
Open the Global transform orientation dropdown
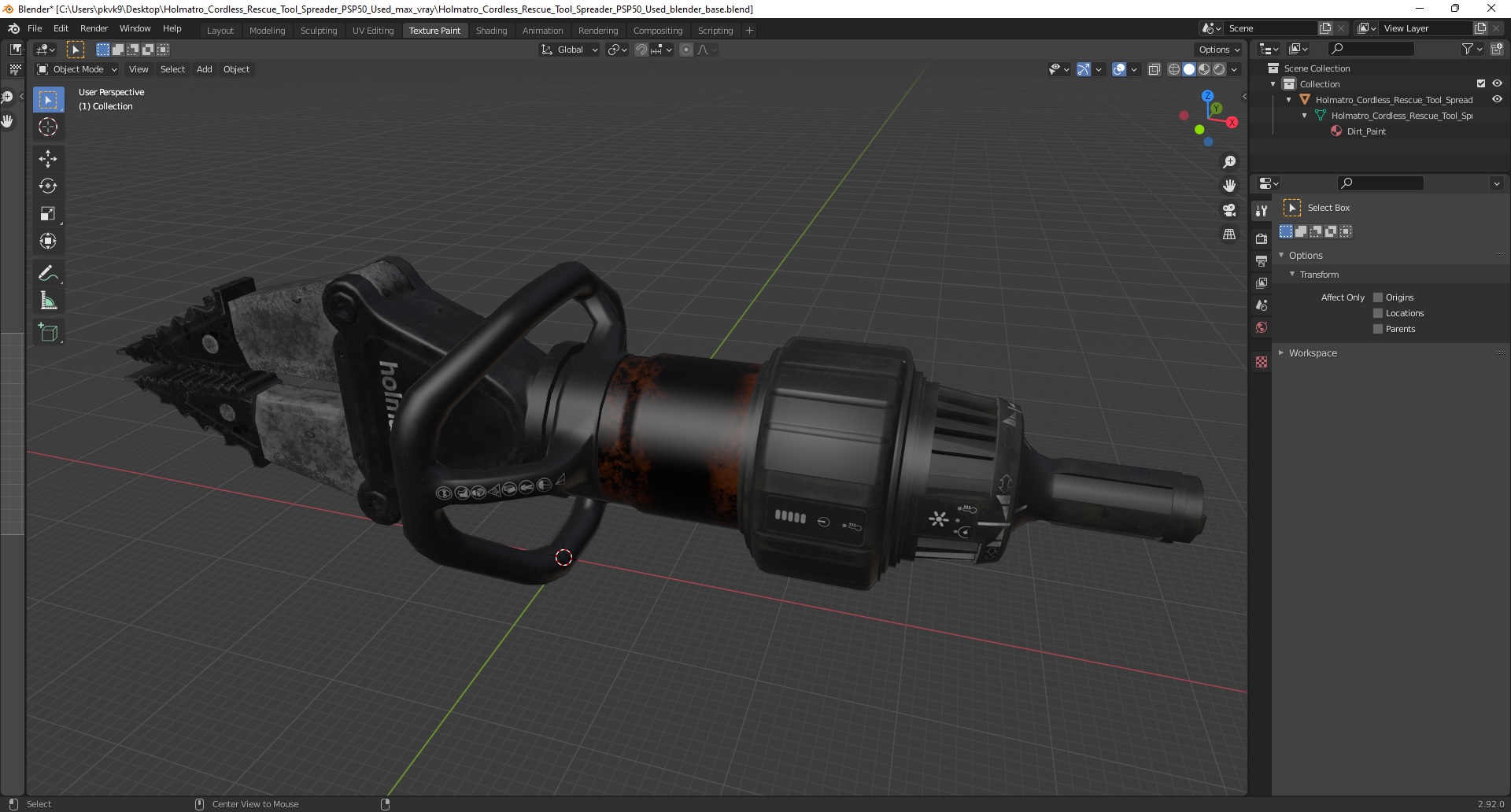tap(570, 50)
